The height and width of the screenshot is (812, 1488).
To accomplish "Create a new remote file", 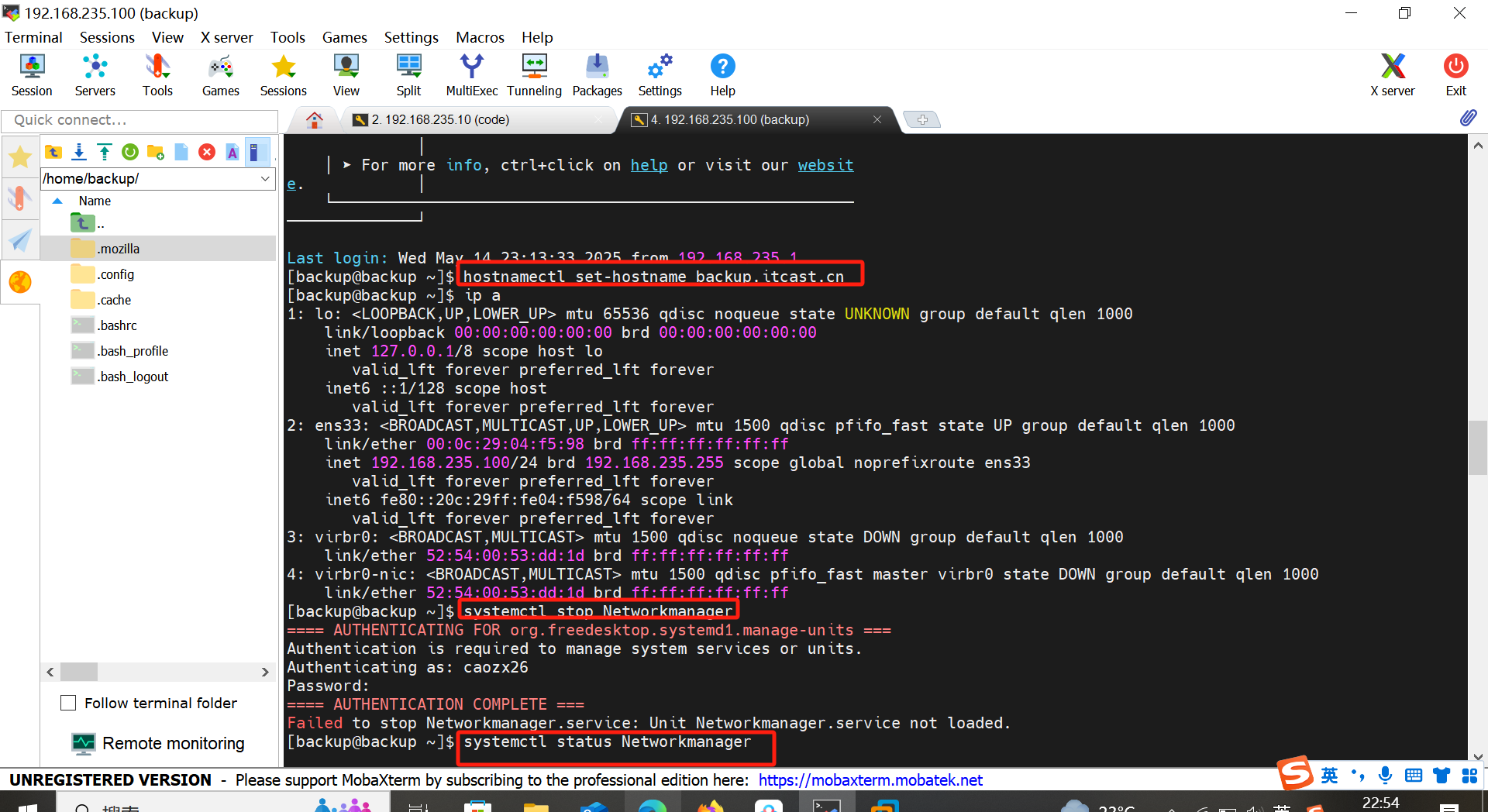I will 181,152.
